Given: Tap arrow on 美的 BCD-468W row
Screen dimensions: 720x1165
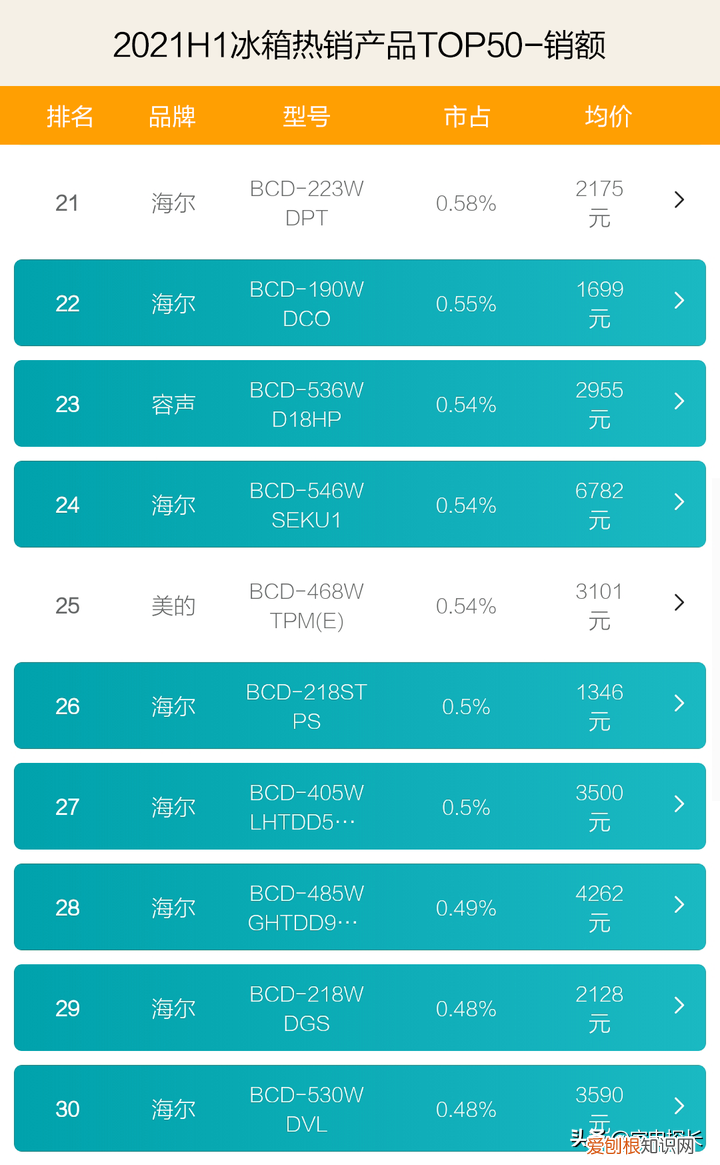Looking at the screenshot, I should pyautogui.click(x=679, y=602).
